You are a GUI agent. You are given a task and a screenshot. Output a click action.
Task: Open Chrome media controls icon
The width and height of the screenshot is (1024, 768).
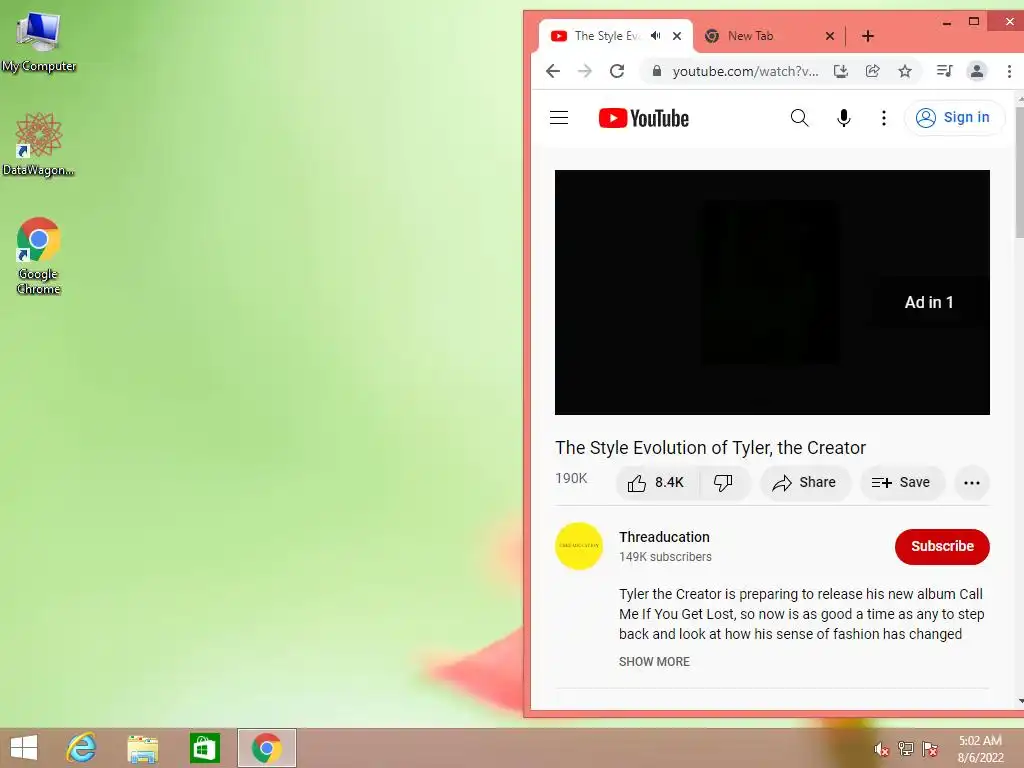944,71
